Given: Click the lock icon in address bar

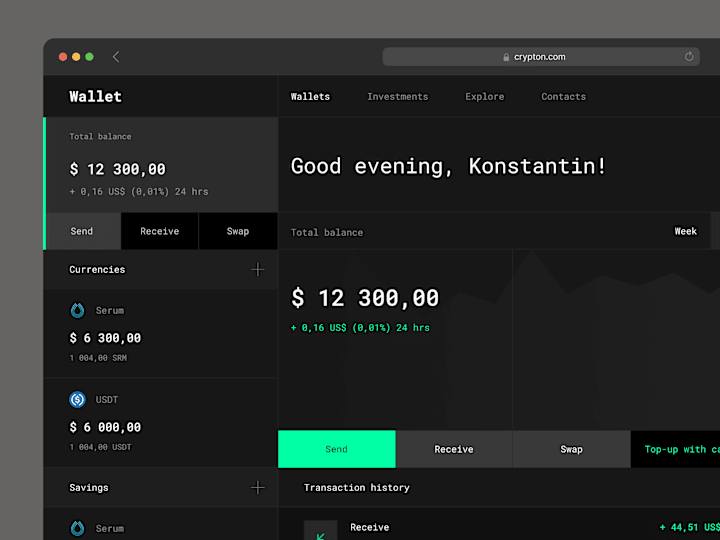Looking at the screenshot, I should point(506,57).
